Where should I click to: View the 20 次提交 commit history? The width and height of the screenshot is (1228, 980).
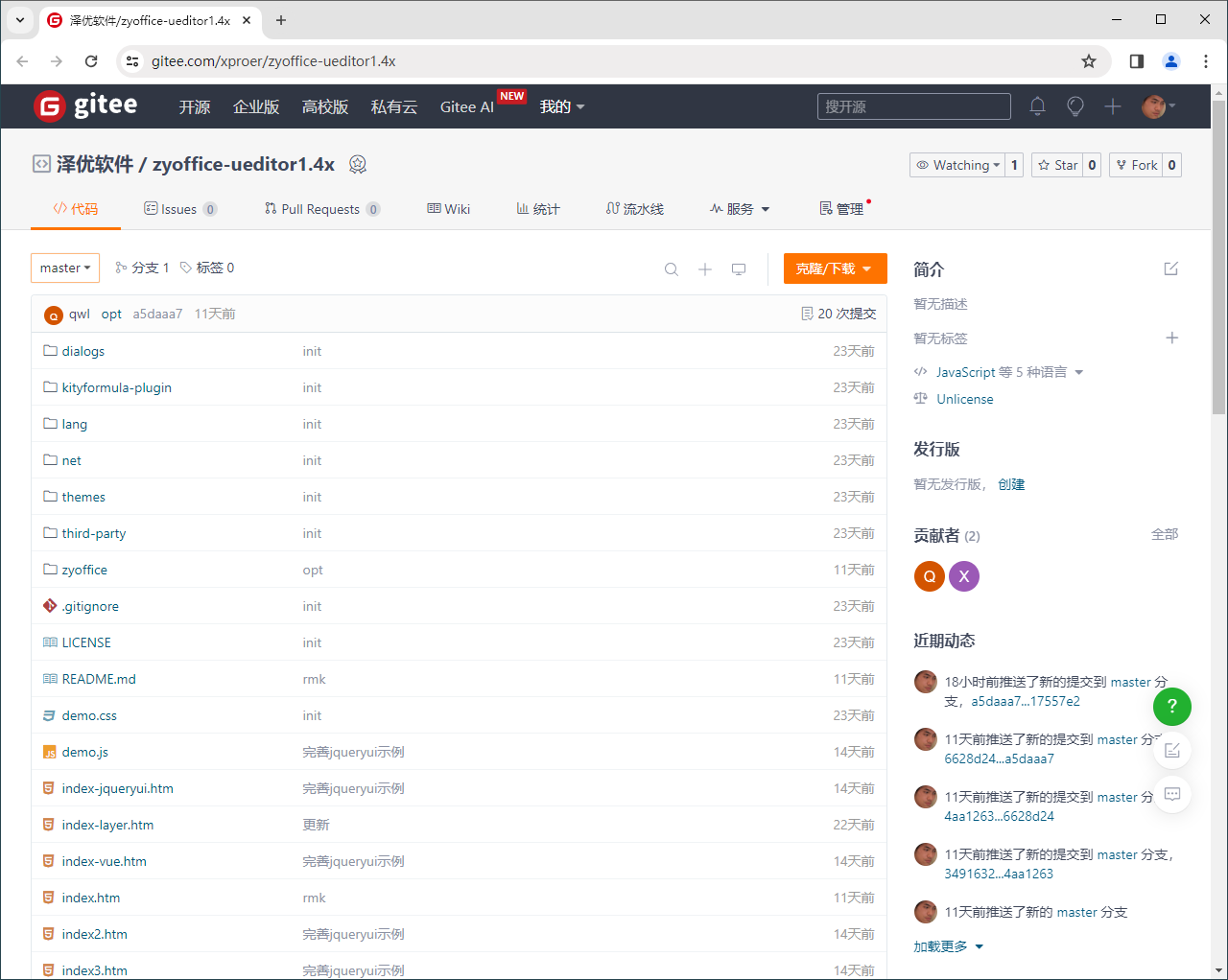pos(838,314)
